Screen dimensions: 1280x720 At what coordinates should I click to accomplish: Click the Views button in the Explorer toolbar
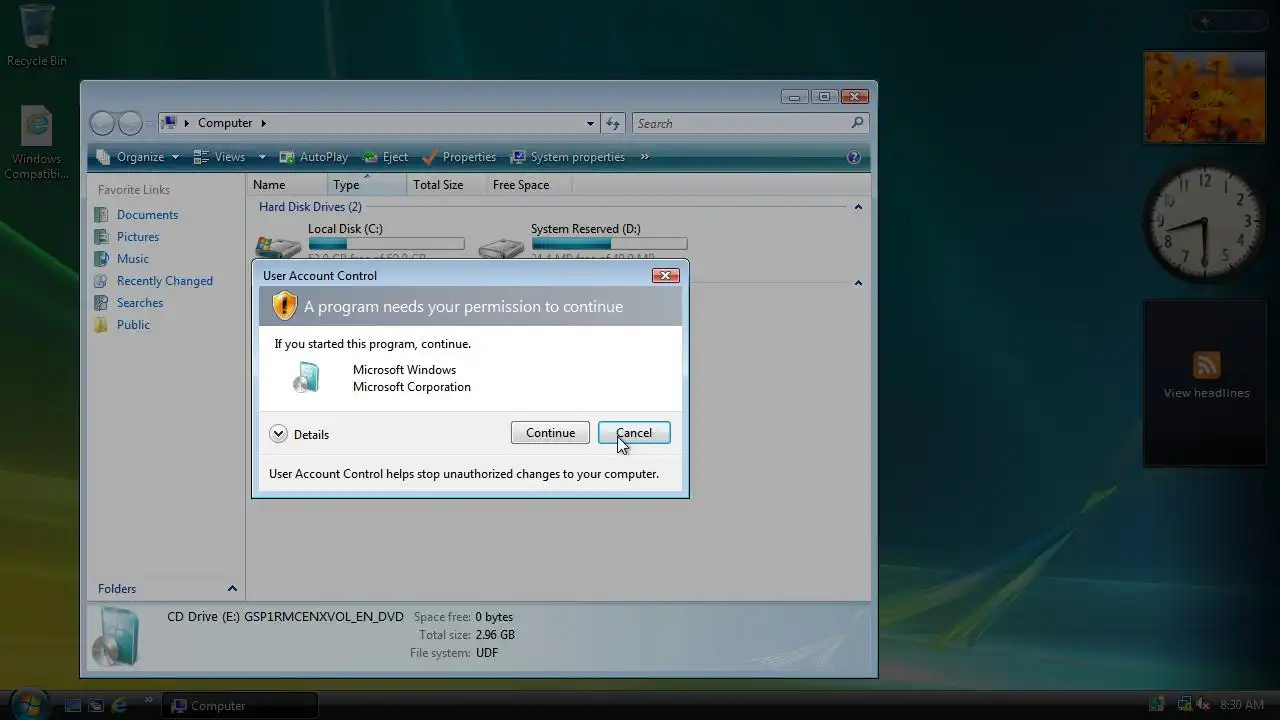pos(220,157)
